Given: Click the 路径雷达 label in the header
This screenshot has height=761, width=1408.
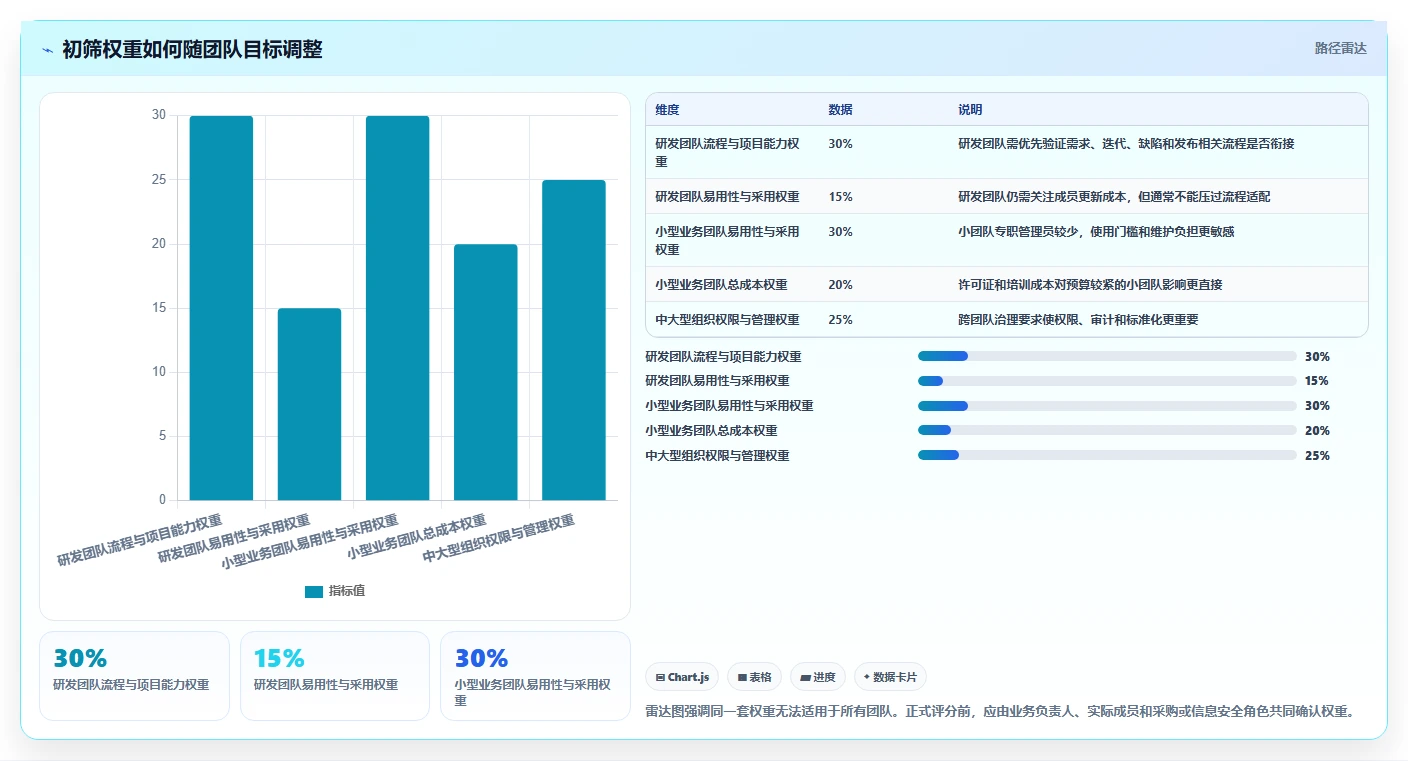Looking at the screenshot, I should (1340, 48).
